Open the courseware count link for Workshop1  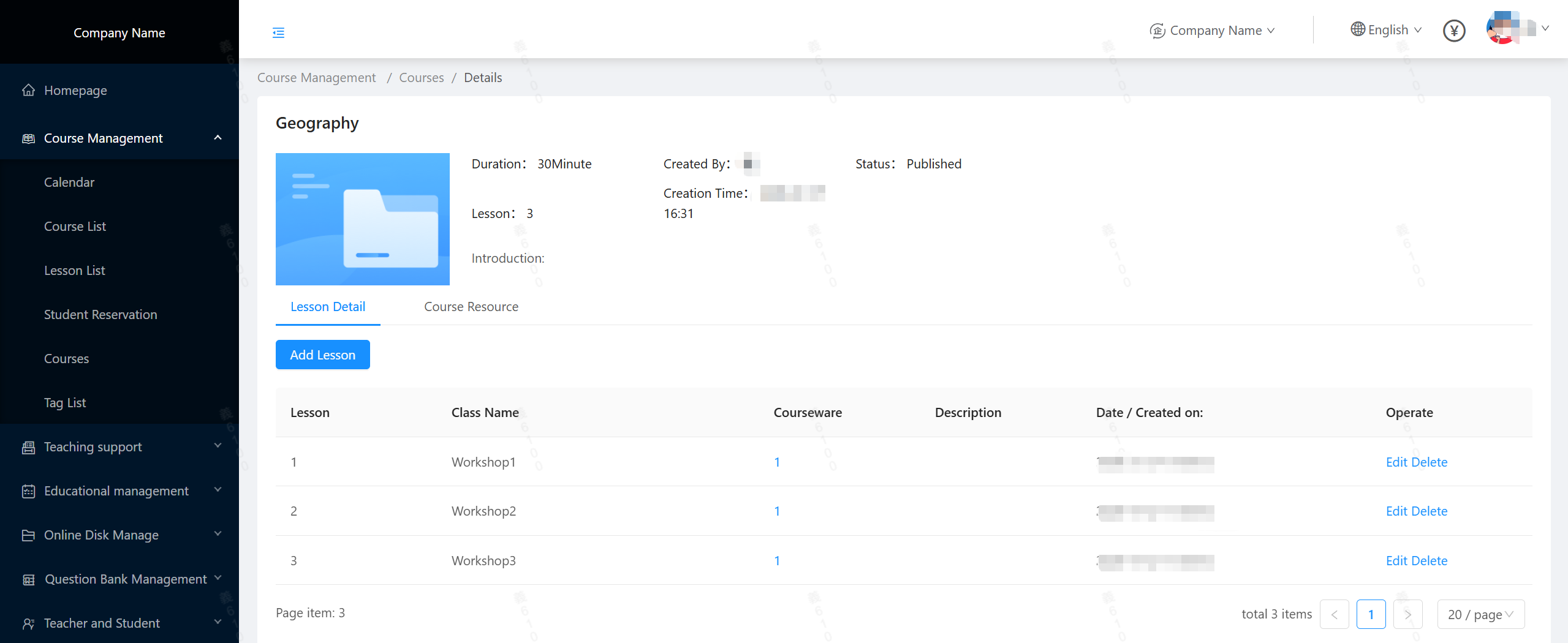click(x=777, y=462)
